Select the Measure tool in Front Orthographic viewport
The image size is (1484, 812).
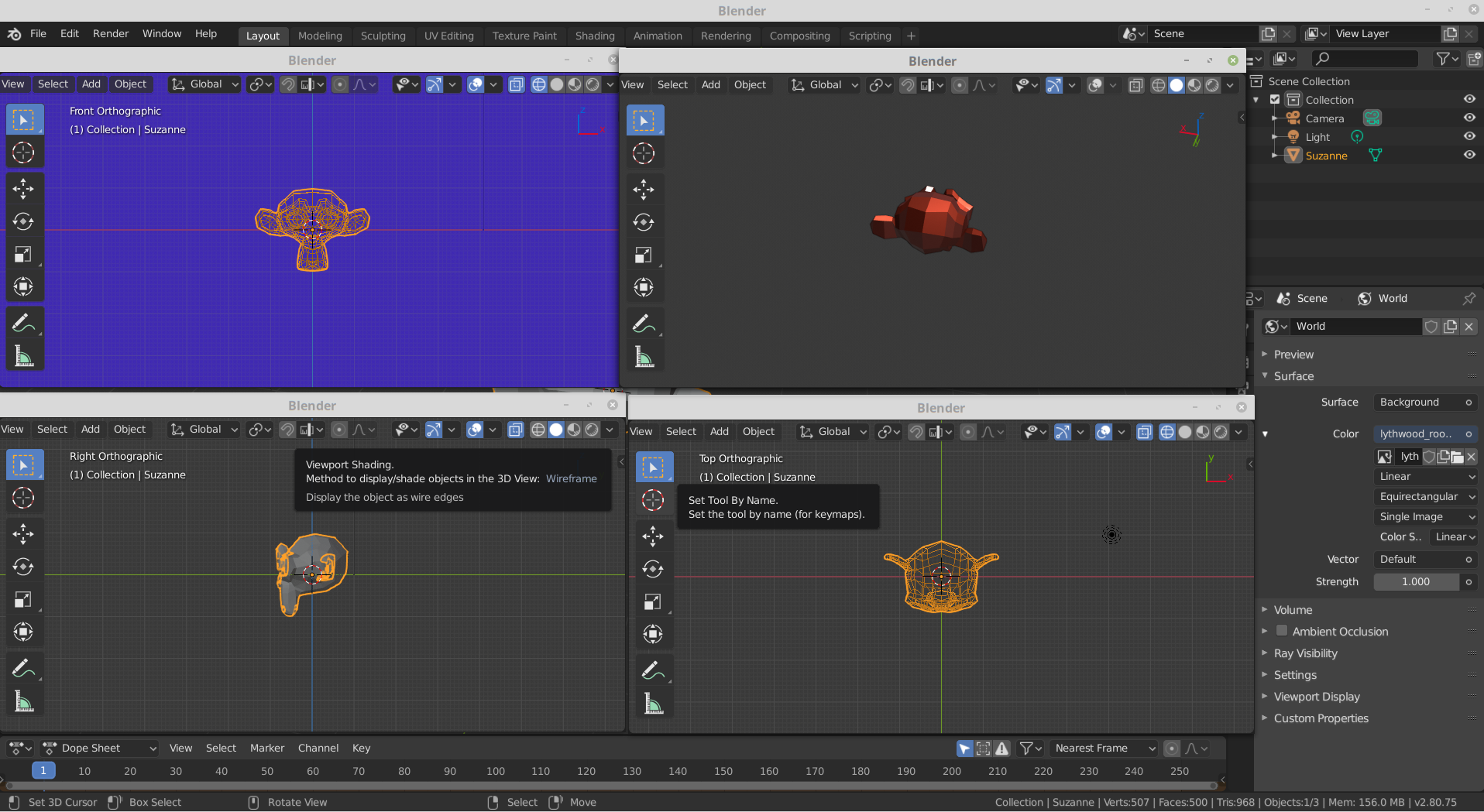(23, 357)
